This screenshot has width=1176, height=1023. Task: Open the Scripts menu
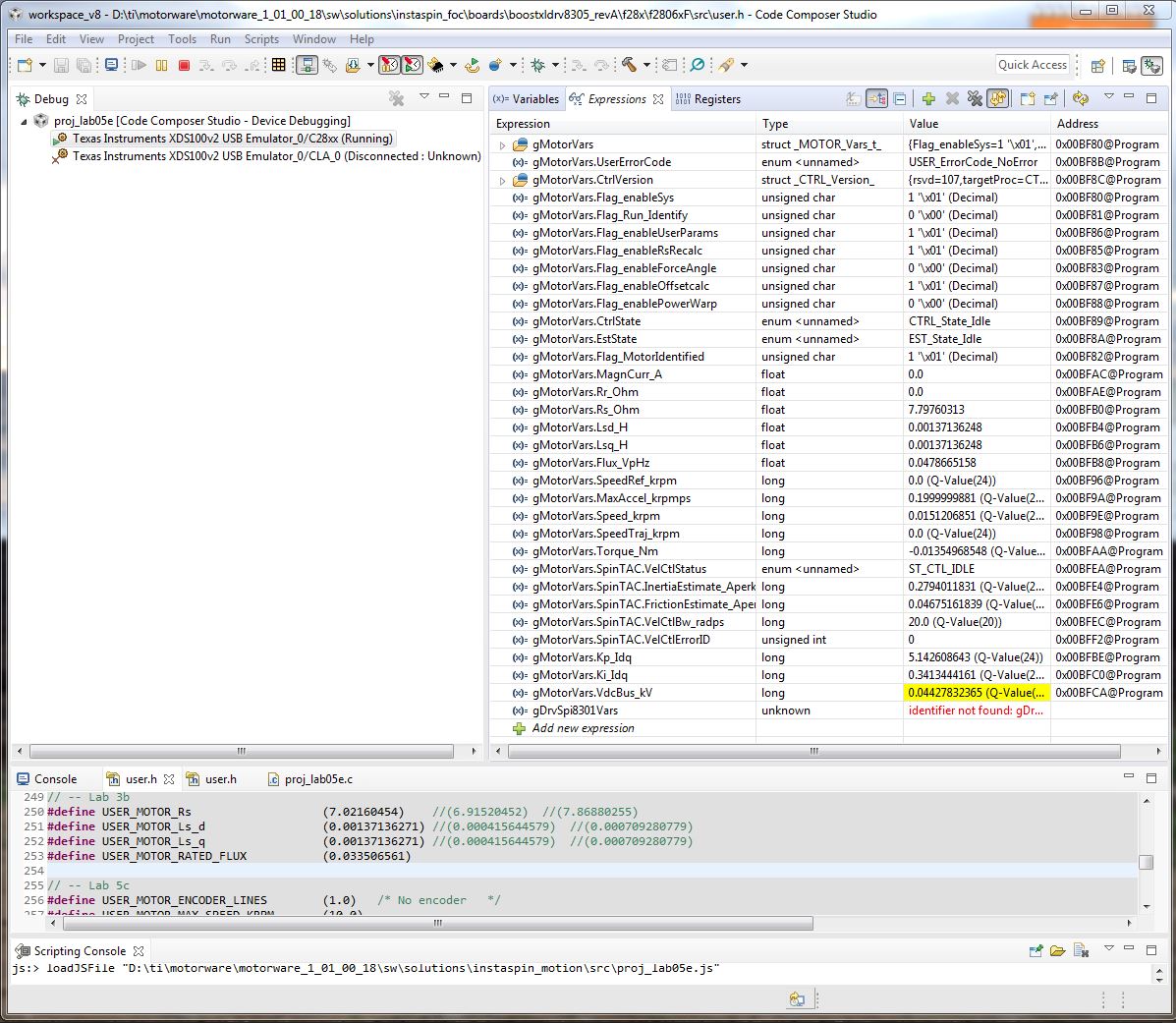pyautogui.click(x=261, y=39)
